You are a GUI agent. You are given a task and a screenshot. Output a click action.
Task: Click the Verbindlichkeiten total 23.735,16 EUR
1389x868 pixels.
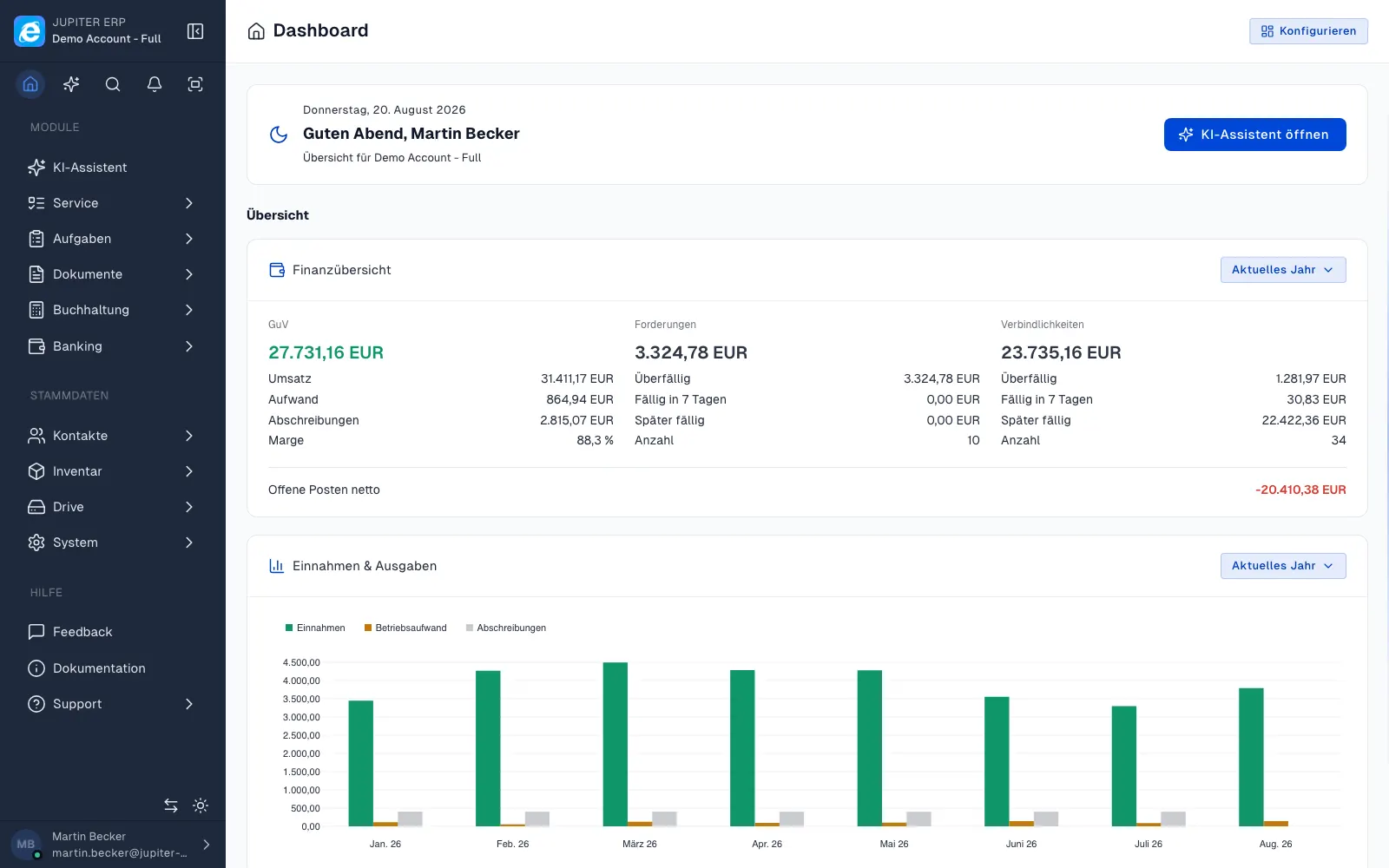pos(1061,352)
